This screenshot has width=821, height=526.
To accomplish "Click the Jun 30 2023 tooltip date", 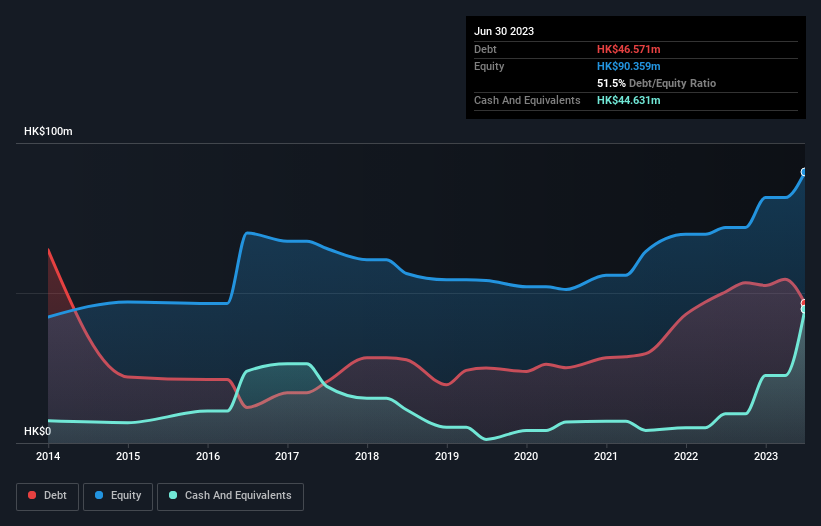I will click(x=504, y=31).
